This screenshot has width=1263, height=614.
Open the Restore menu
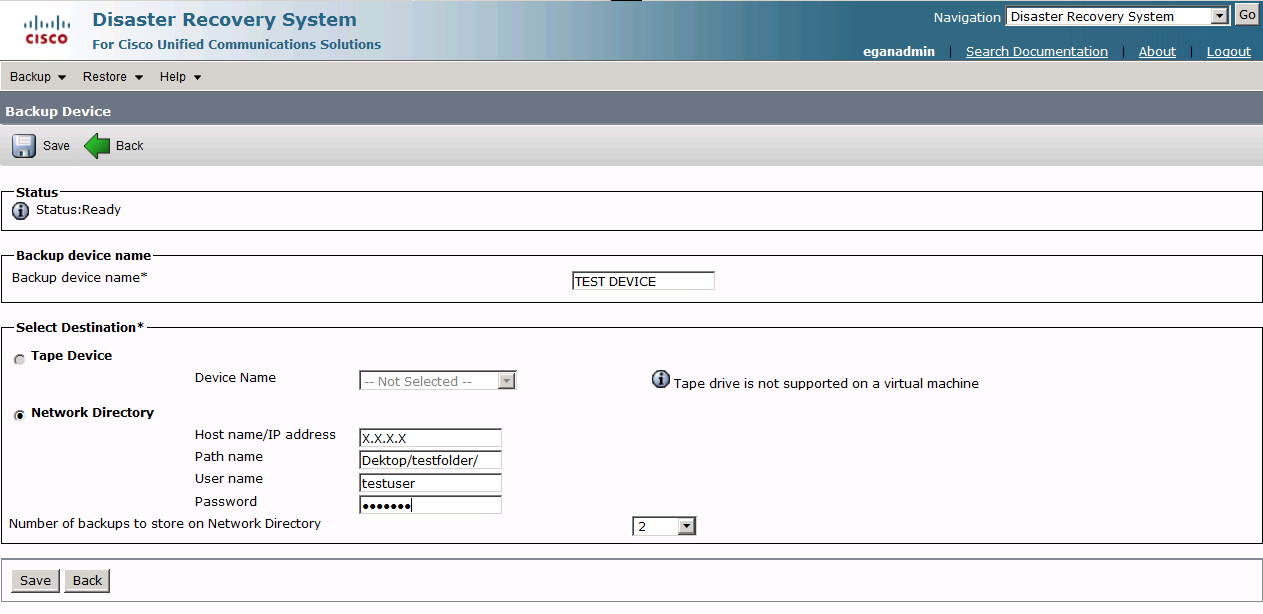(113, 77)
